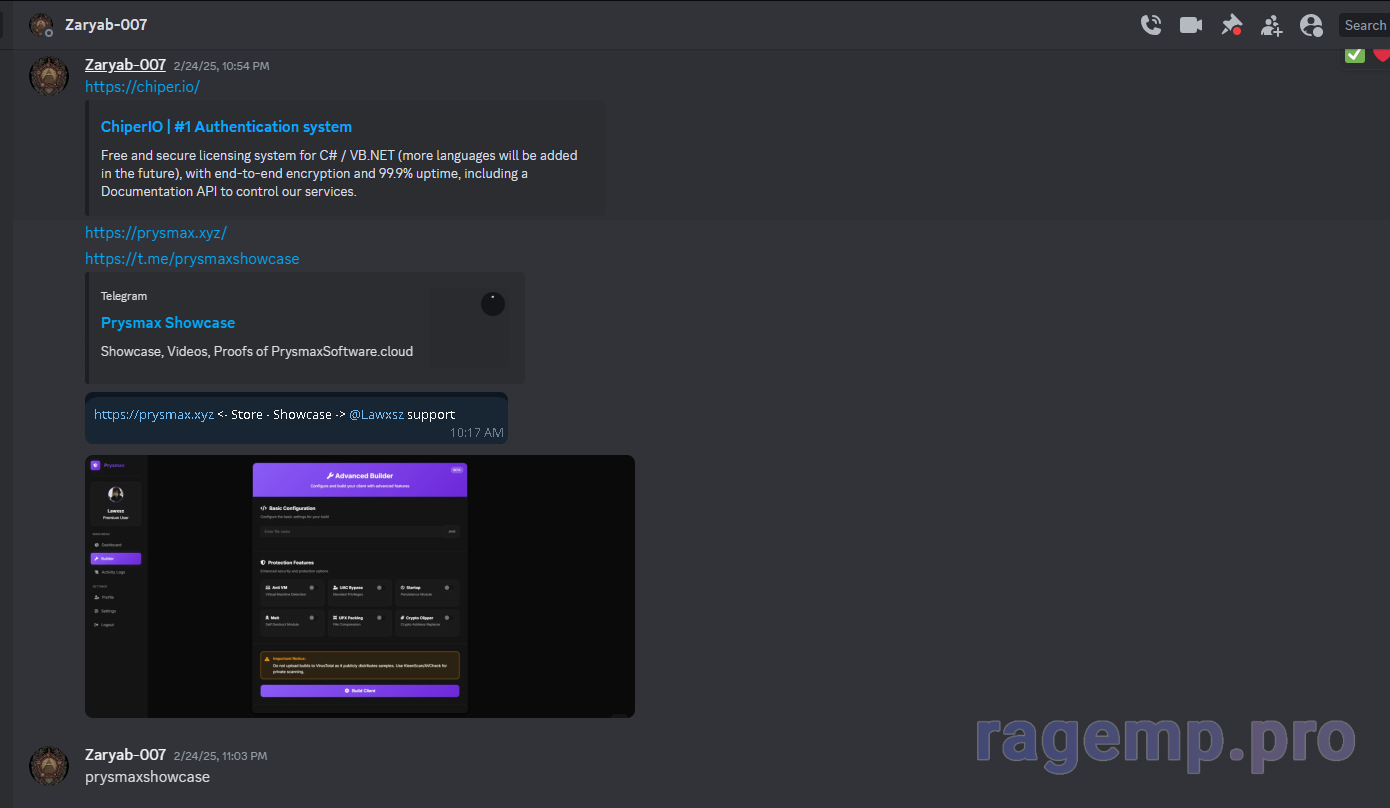The image size is (1390, 808).
Task: Open the https://t.me/prysmaxshowcase link
Action: 192,259
